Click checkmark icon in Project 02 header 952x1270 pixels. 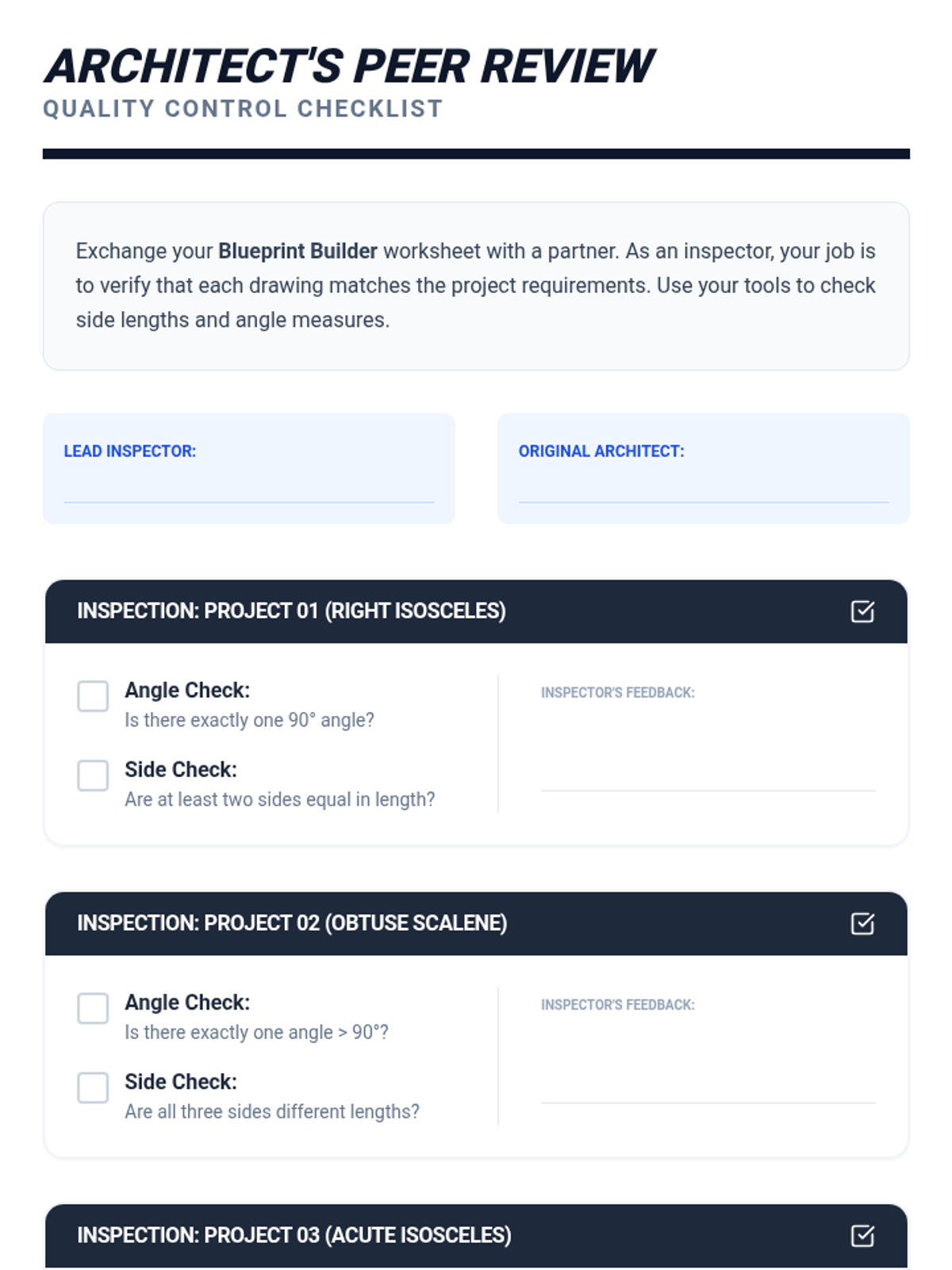point(862,923)
